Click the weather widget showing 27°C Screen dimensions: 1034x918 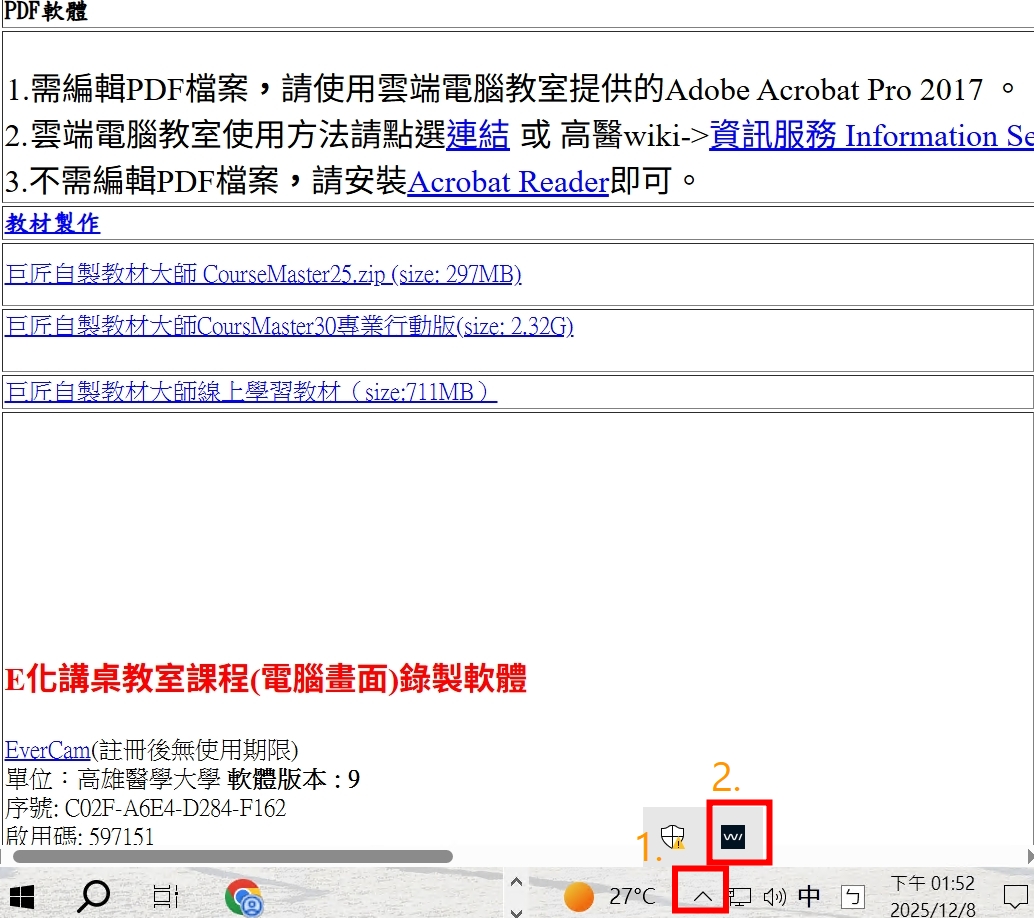pos(610,896)
